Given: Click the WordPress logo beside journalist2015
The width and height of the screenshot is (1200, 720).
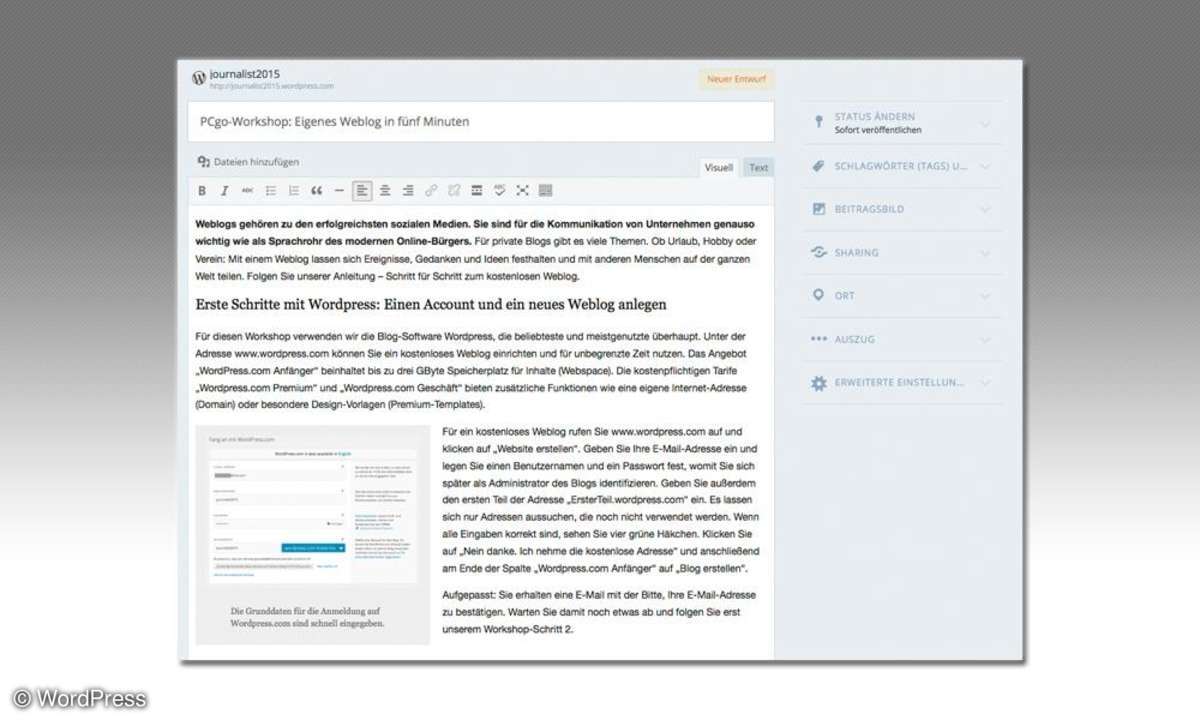Looking at the screenshot, I should [198, 77].
